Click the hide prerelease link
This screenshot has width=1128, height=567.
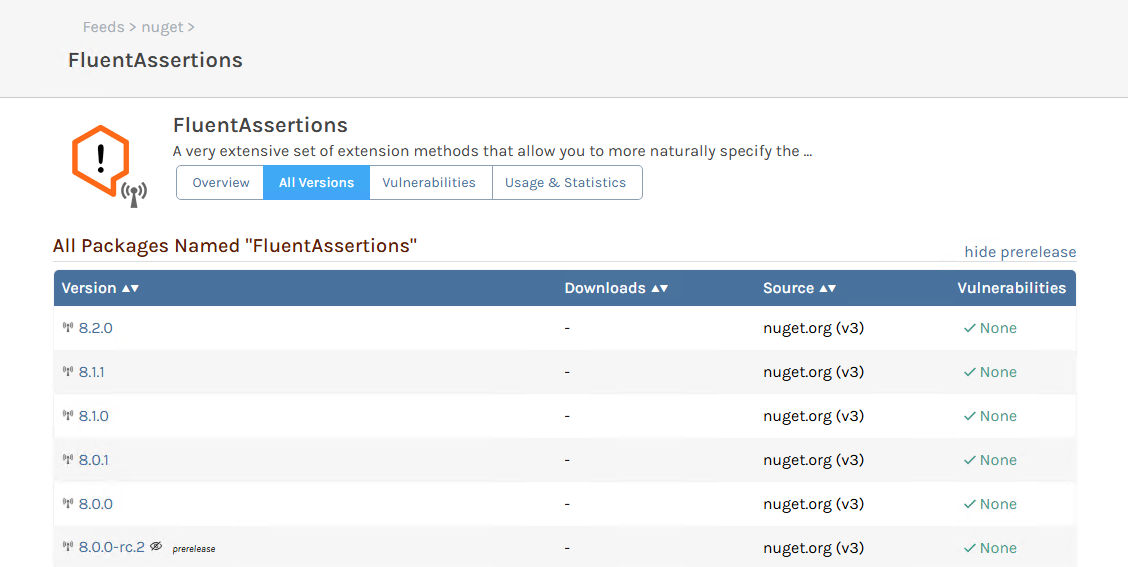point(1020,252)
